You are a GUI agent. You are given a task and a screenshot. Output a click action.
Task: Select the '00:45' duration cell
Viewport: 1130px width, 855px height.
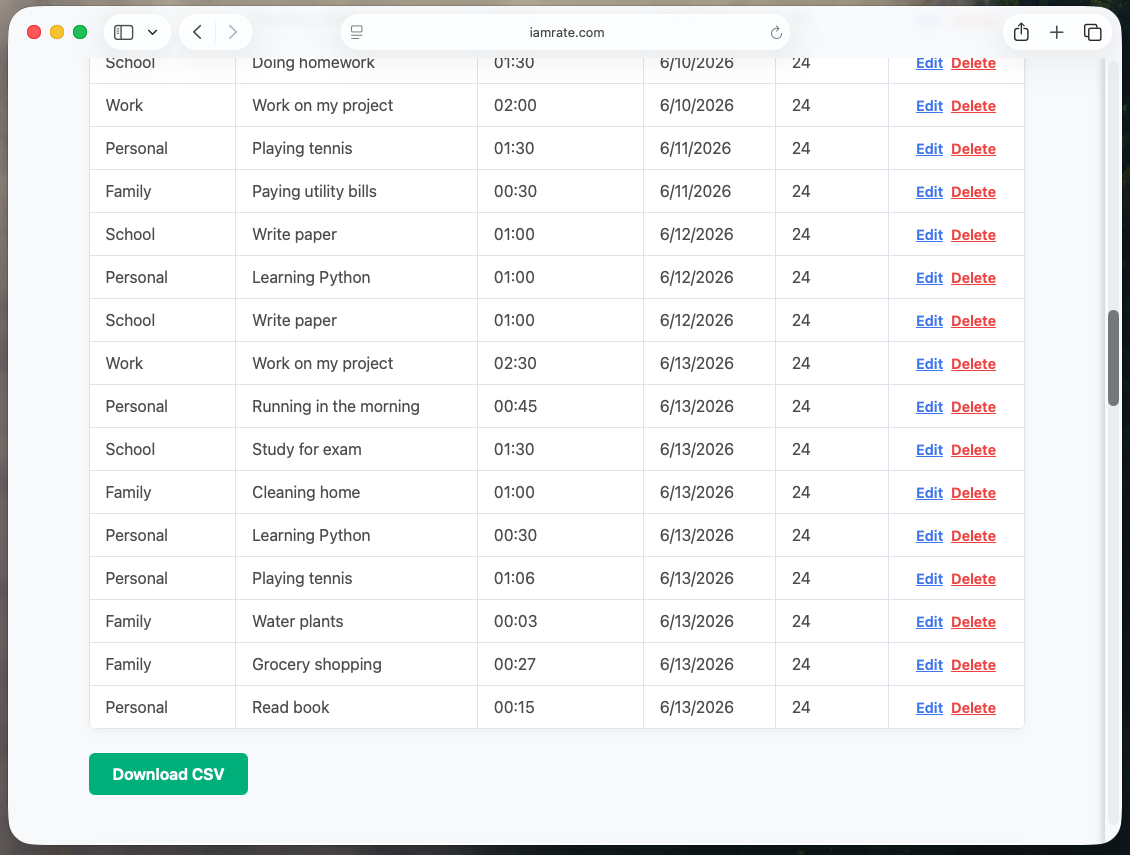click(x=561, y=407)
